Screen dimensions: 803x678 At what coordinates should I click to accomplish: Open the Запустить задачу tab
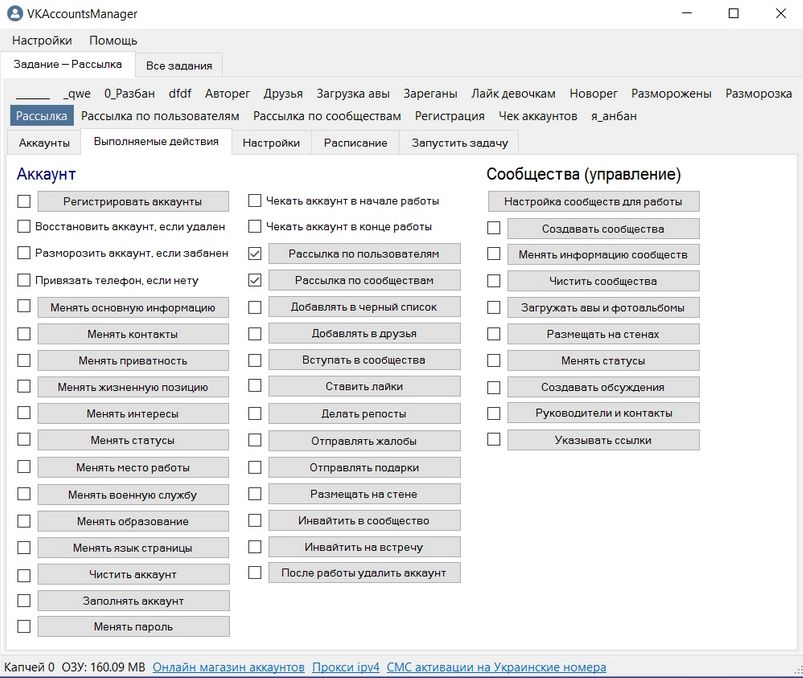(x=460, y=143)
